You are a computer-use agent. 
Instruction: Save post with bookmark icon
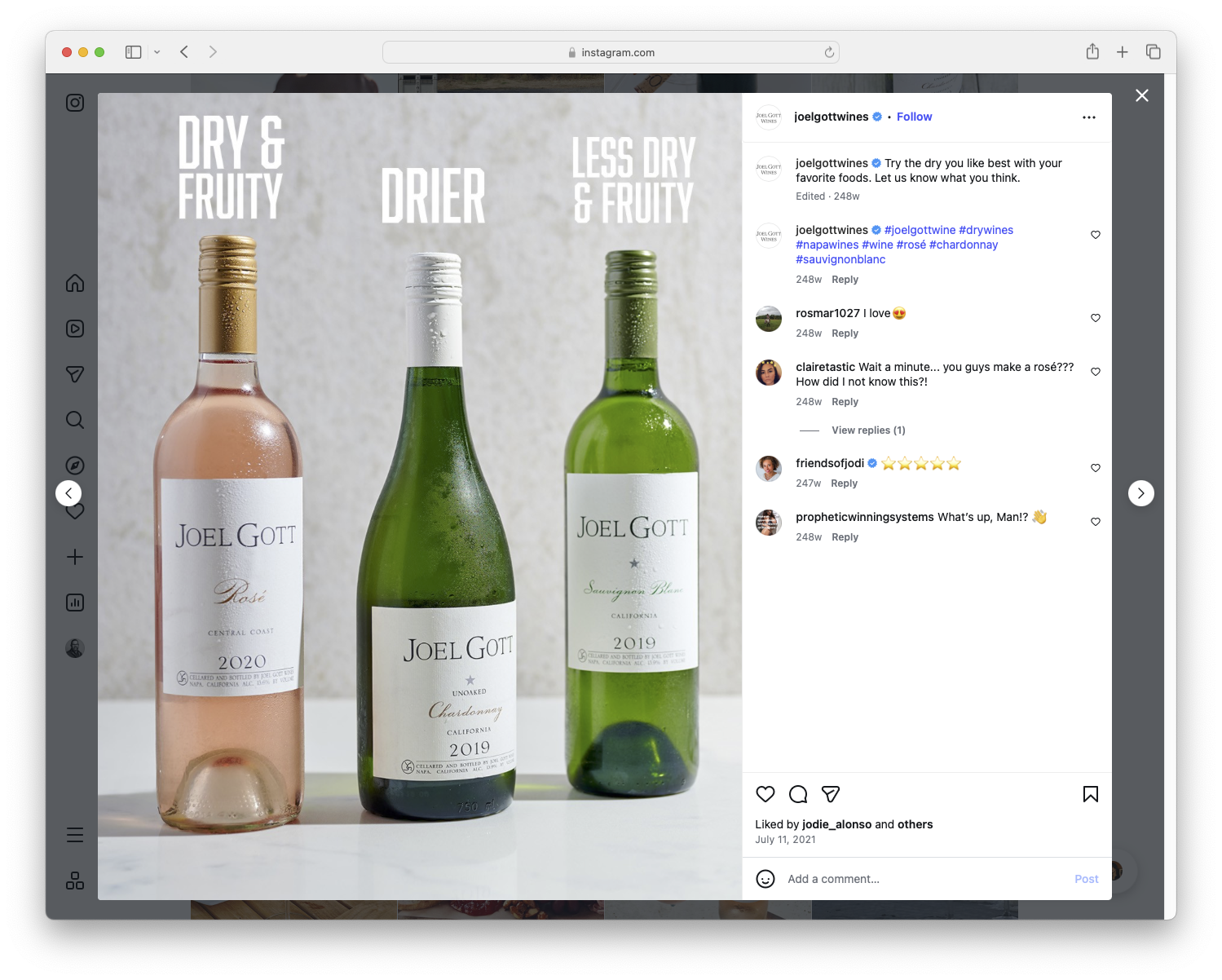pyautogui.click(x=1091, y=794)
